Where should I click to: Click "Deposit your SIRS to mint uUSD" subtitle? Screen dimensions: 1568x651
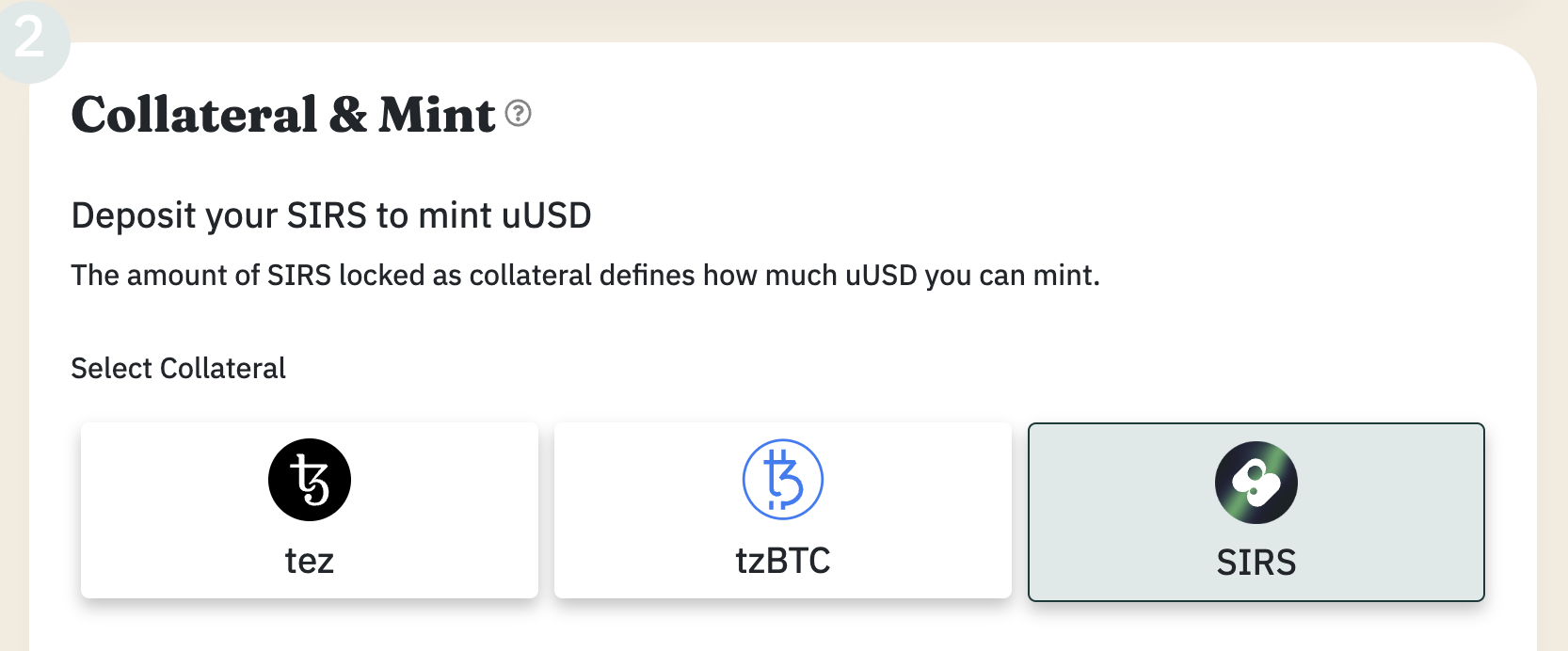(331, 215)
